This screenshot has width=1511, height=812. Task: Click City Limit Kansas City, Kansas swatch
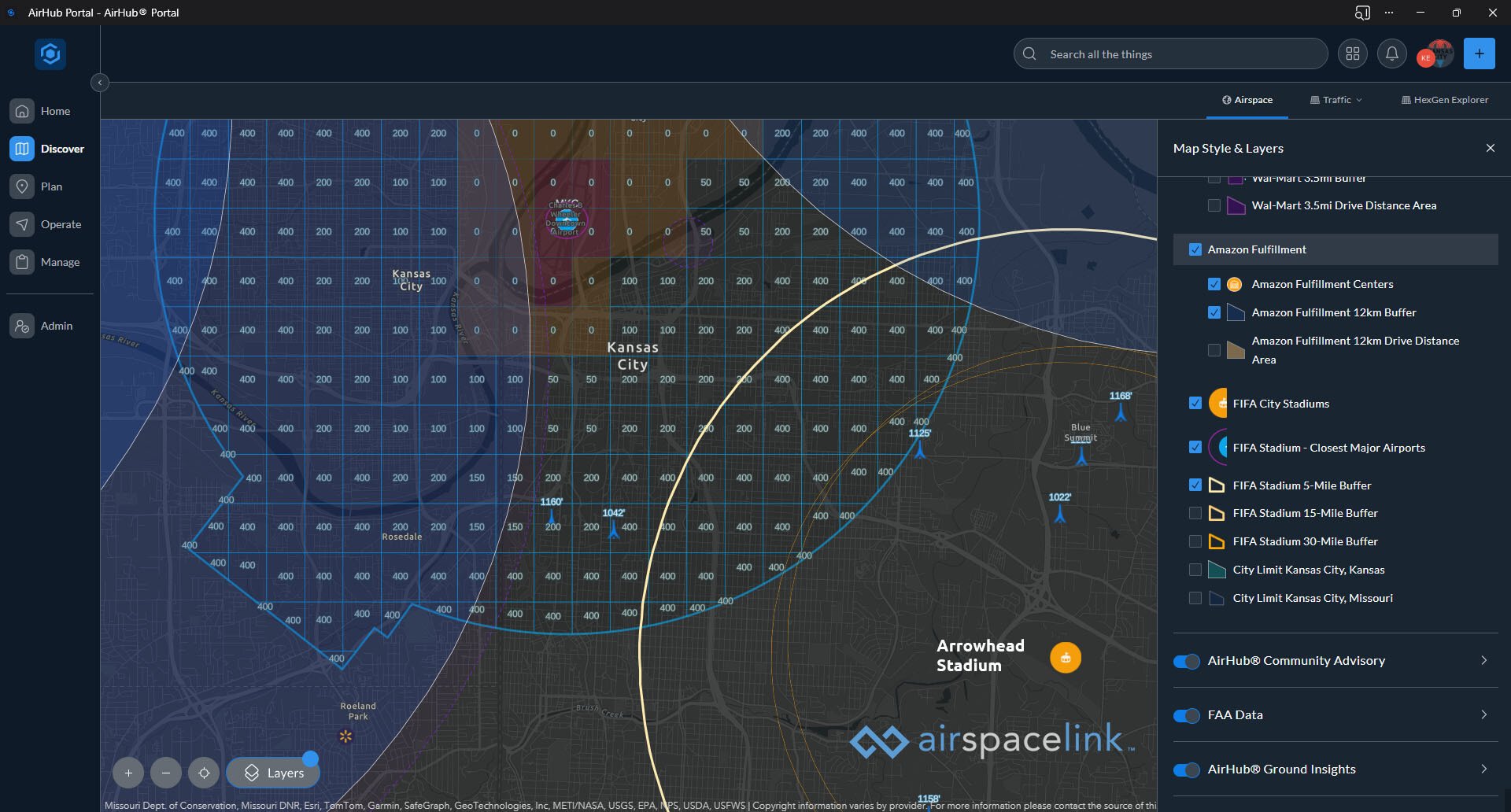pos(1217,570)
